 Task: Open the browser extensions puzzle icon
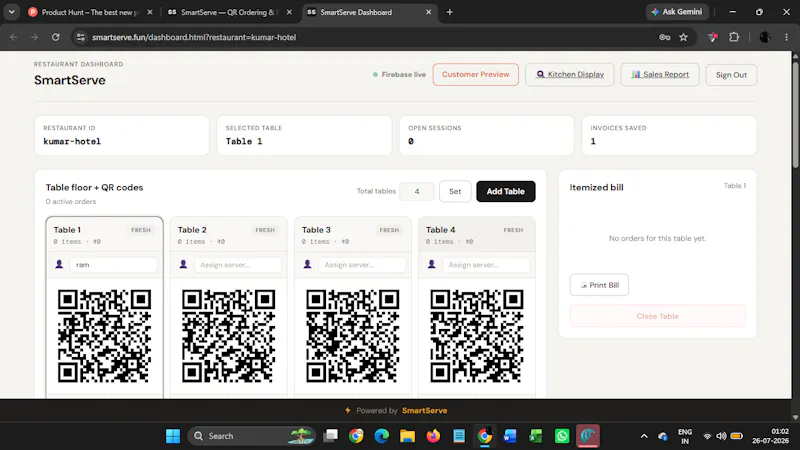(734, 37)
